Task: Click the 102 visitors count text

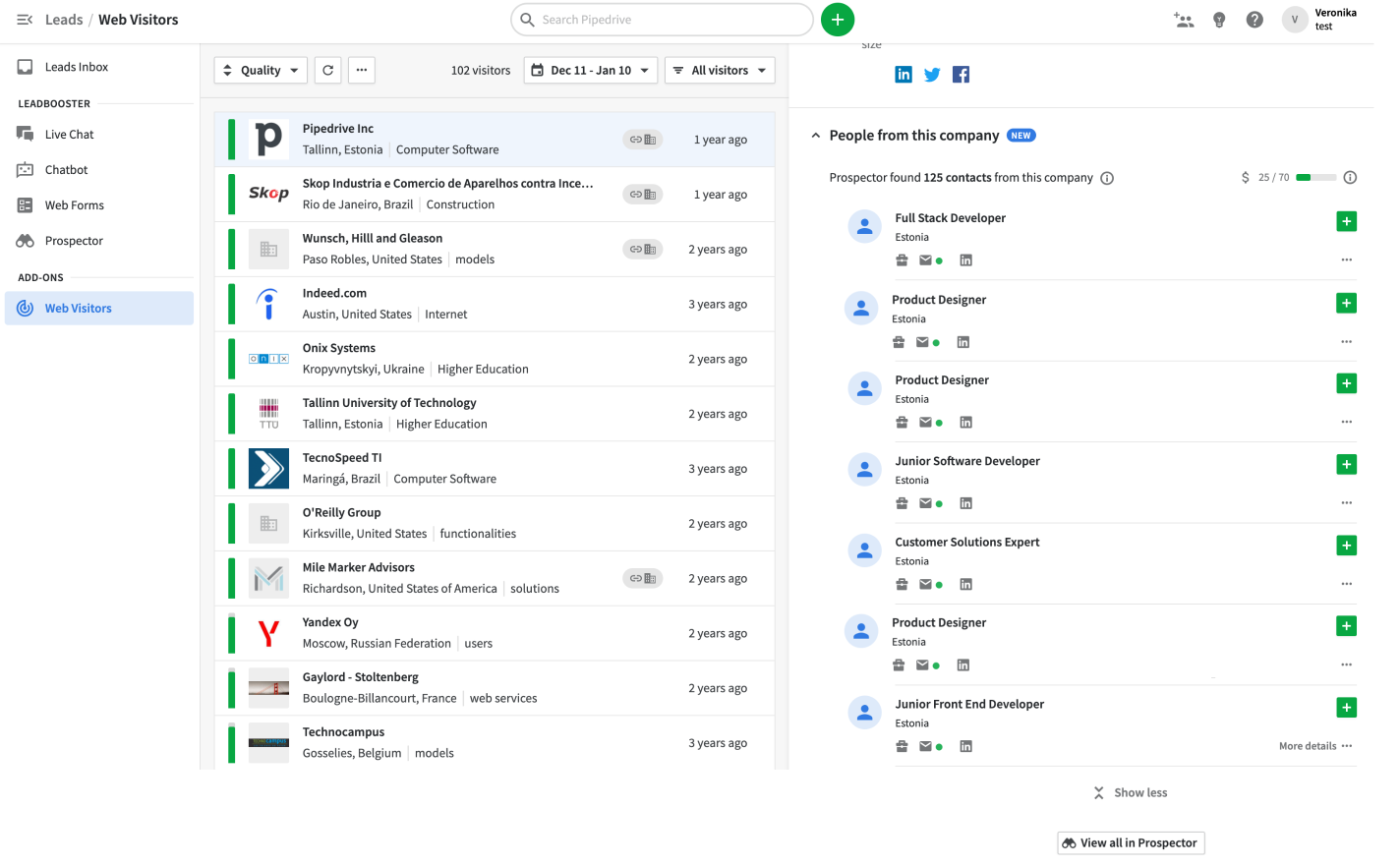Action: [481, 71]
